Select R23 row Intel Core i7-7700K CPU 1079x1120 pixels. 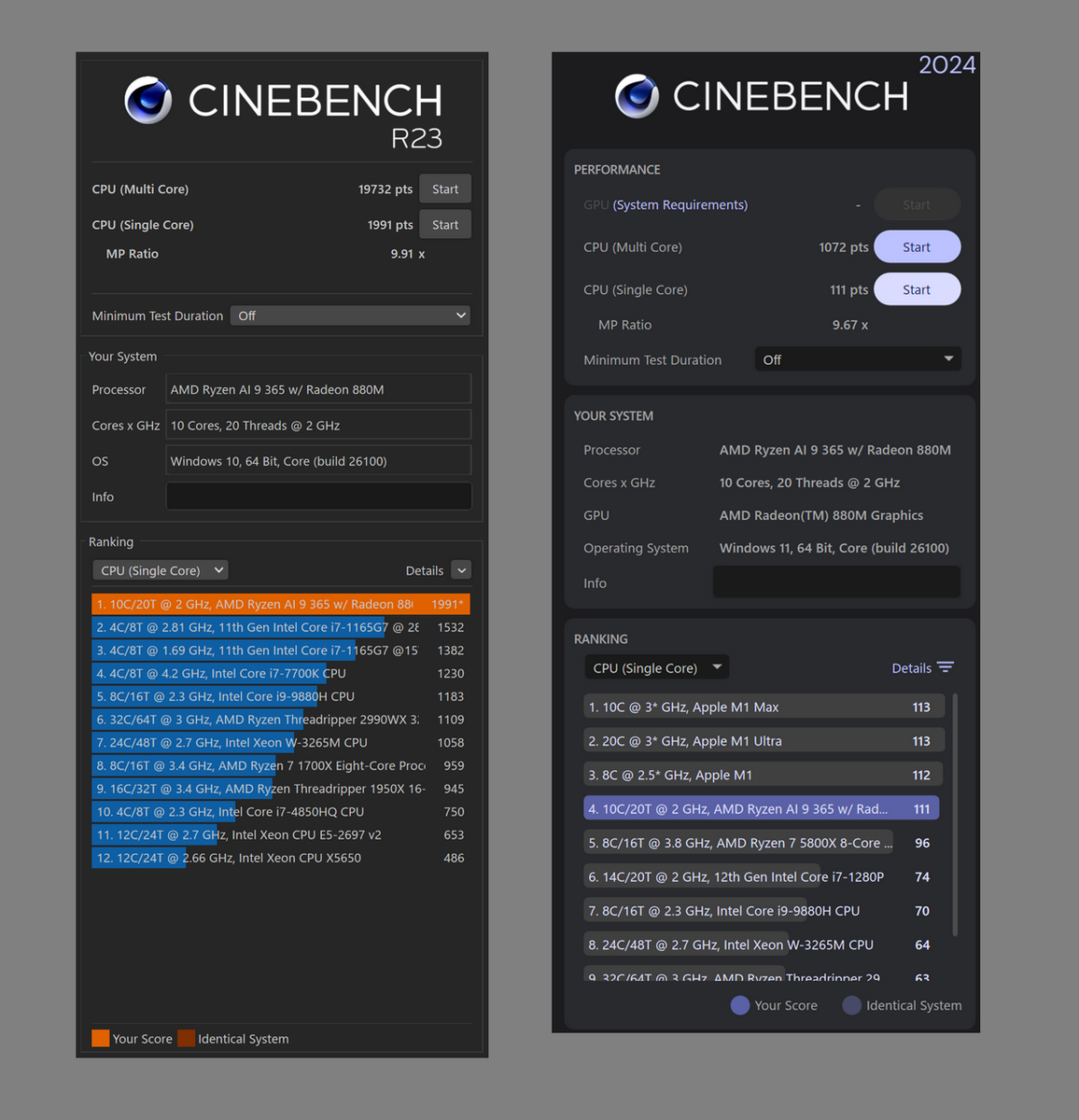[280, 673]
